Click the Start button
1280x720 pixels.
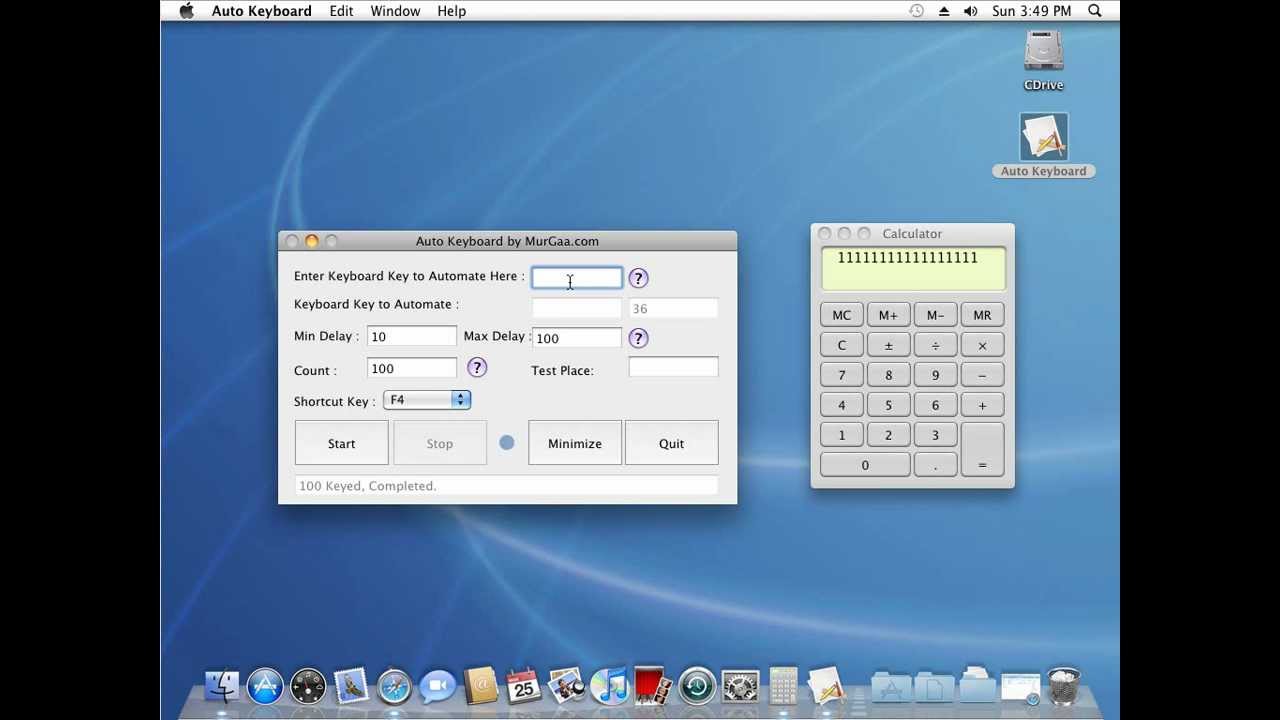pyautogui.click(x=341, y=443)
